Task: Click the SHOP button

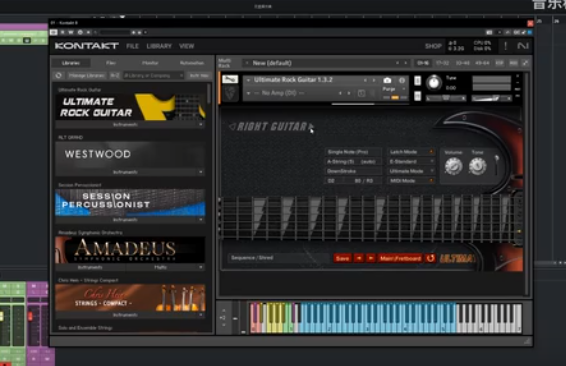Action: (433, 46)
